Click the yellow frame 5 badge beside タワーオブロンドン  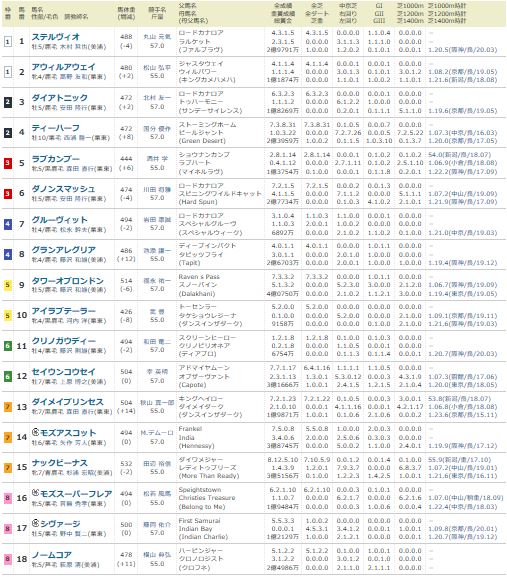pos(7,285)
